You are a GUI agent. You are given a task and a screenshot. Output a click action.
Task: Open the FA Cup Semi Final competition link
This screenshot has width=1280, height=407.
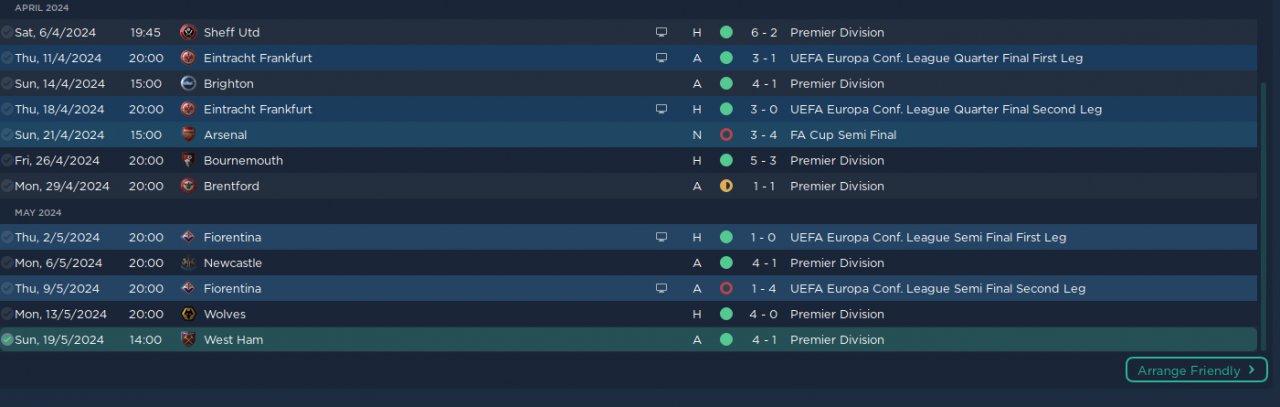click(x=843, y=135)
